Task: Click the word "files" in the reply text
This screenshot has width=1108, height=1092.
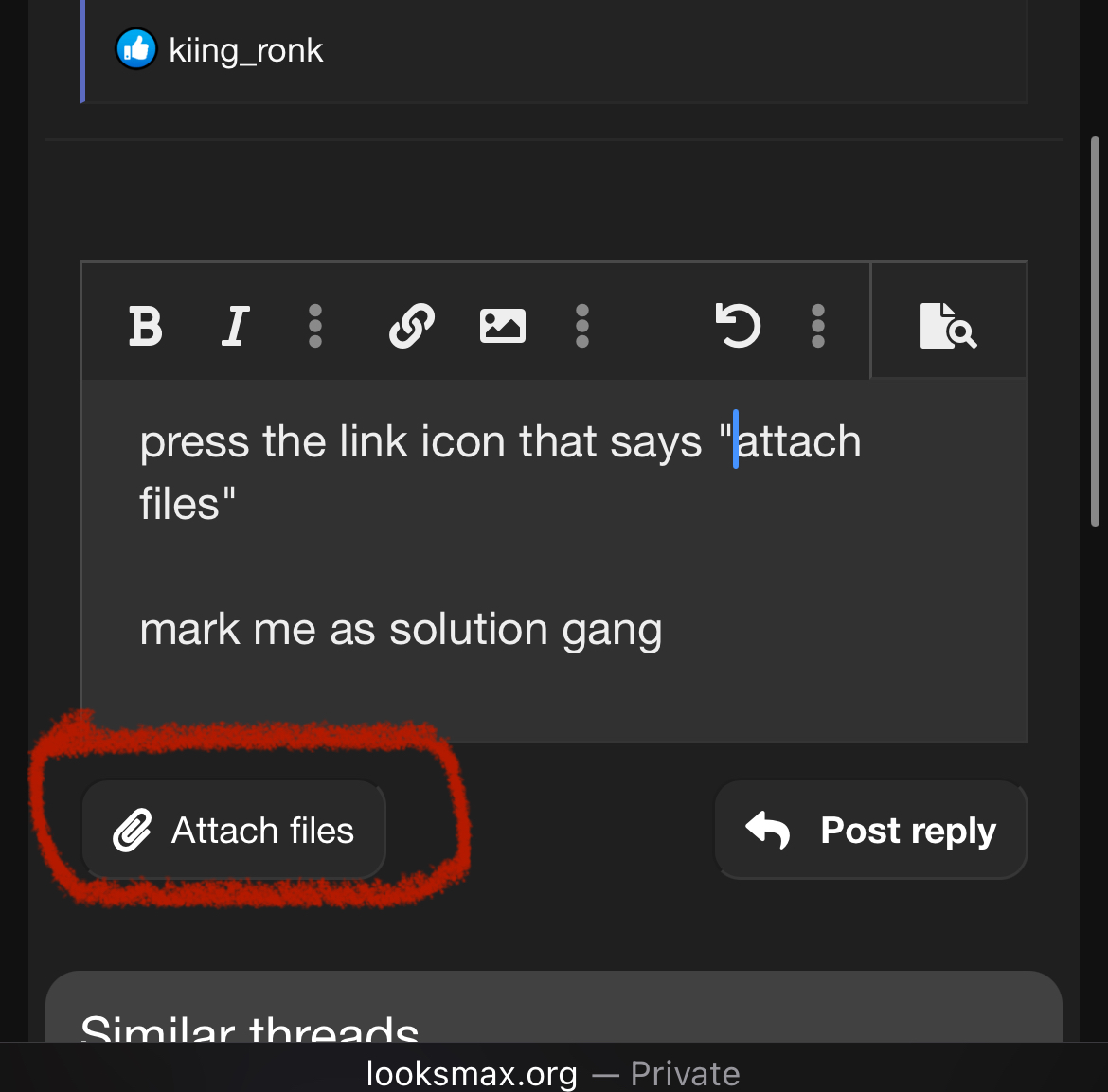Action: pos(180,504)
